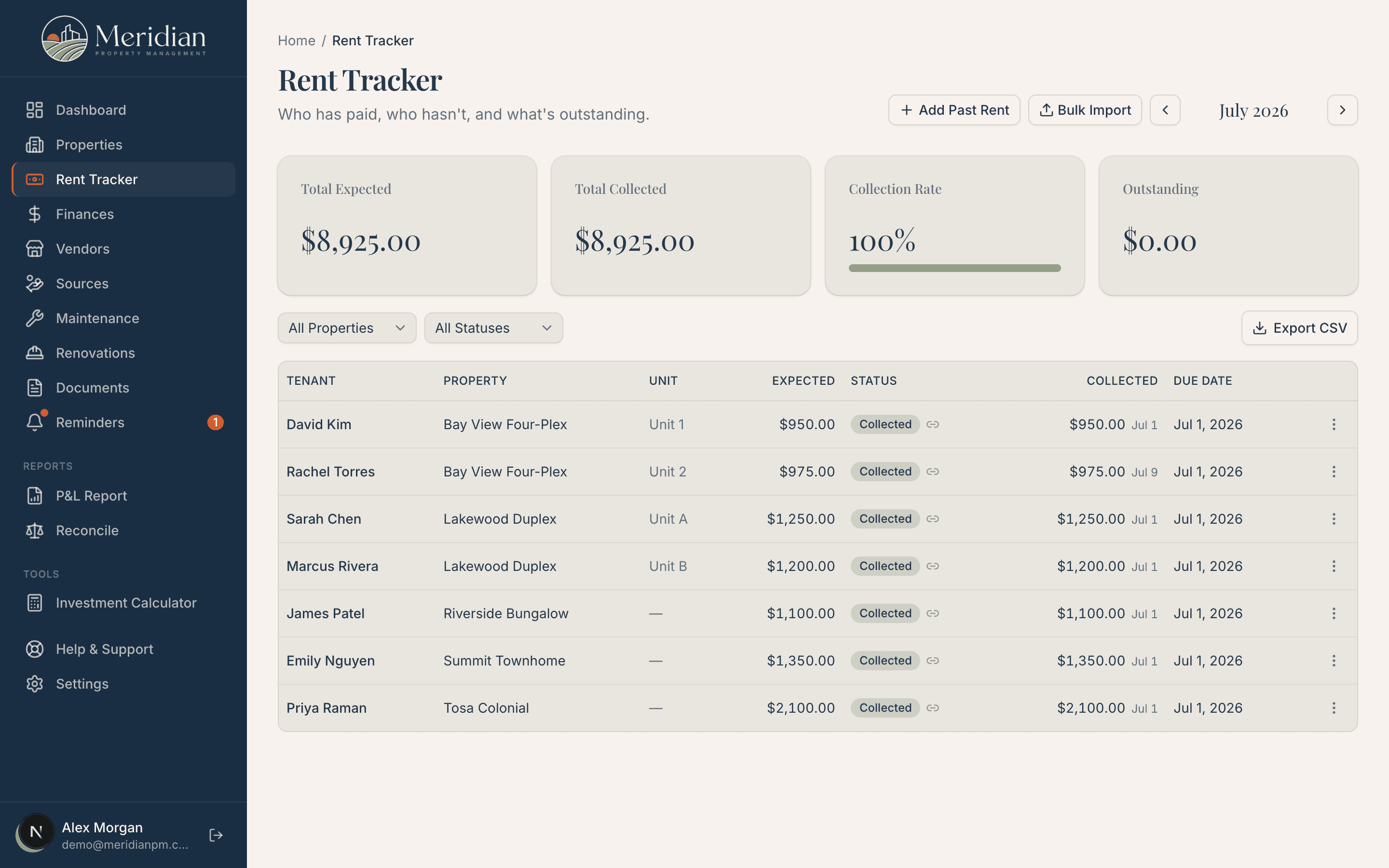Click the Meridian Property Management logo
This screenshot has height=868, width=1389.
[x=123, y=39]
